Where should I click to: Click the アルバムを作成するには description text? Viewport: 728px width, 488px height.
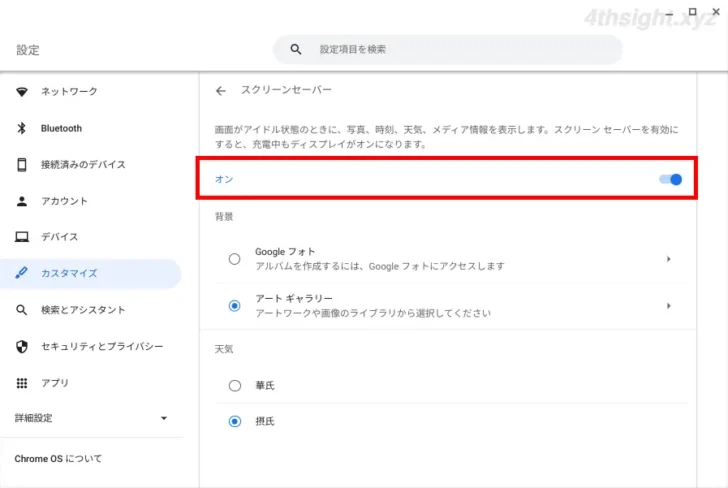(x=379, y=267)
